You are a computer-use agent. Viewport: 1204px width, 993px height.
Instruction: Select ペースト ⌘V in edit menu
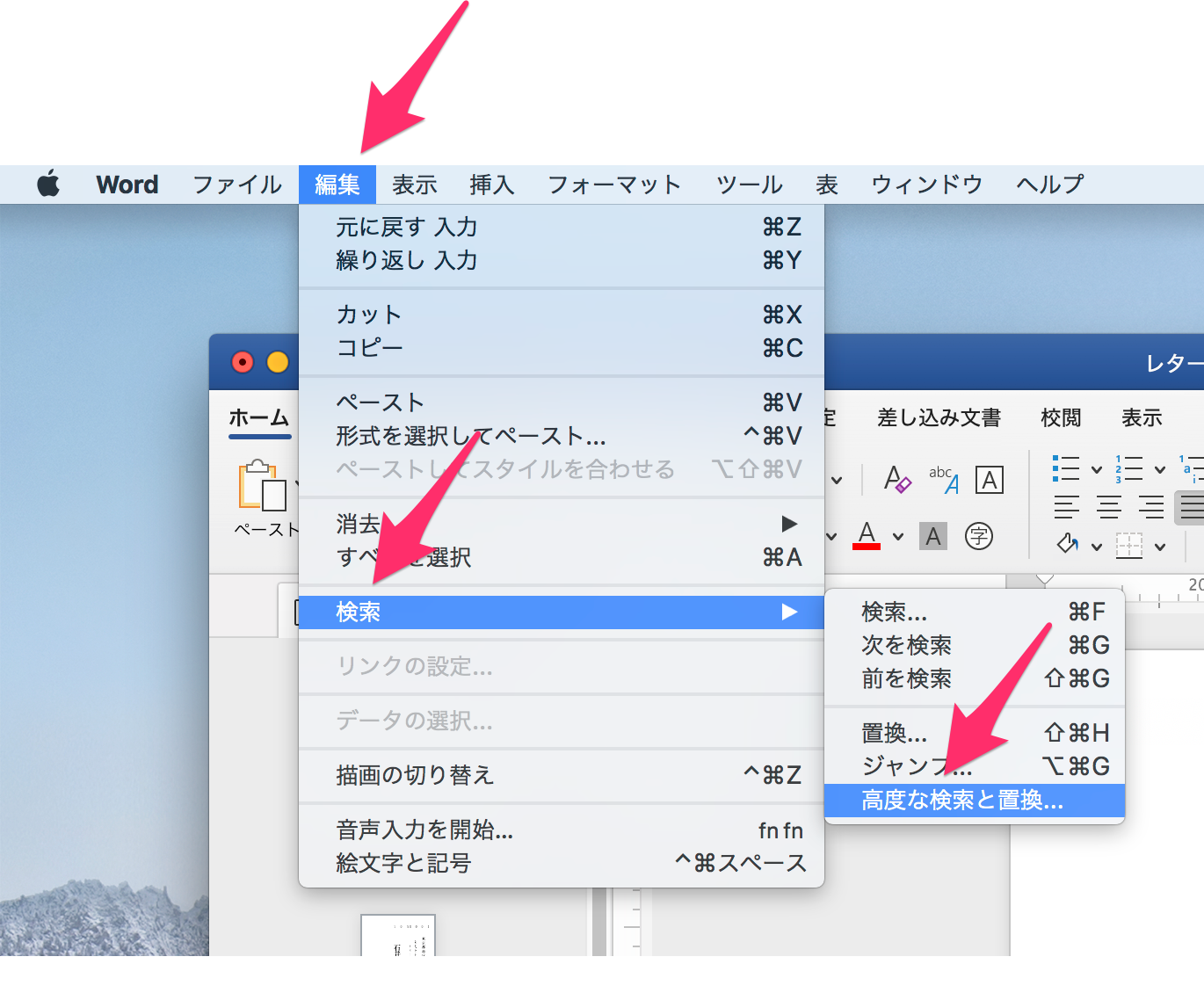coord(562,402)
